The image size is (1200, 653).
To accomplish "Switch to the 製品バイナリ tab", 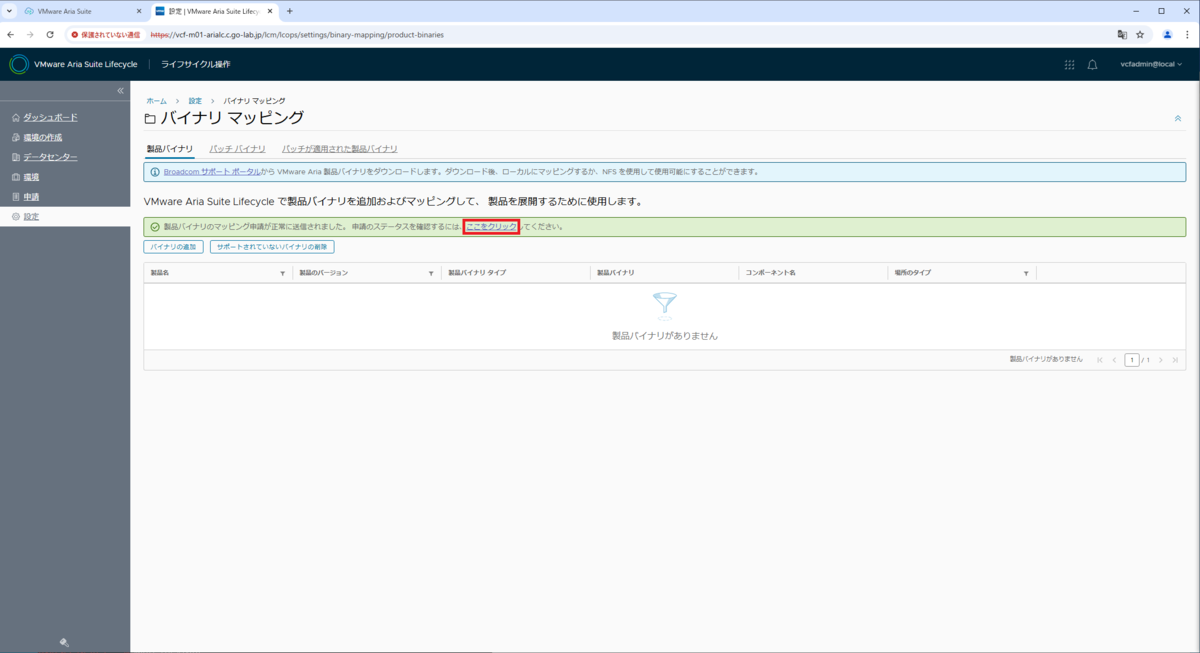I will (x=170, y=149).
